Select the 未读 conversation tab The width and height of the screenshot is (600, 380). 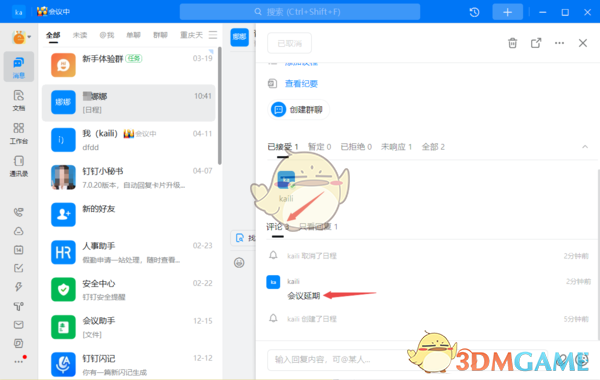(80, 35)
